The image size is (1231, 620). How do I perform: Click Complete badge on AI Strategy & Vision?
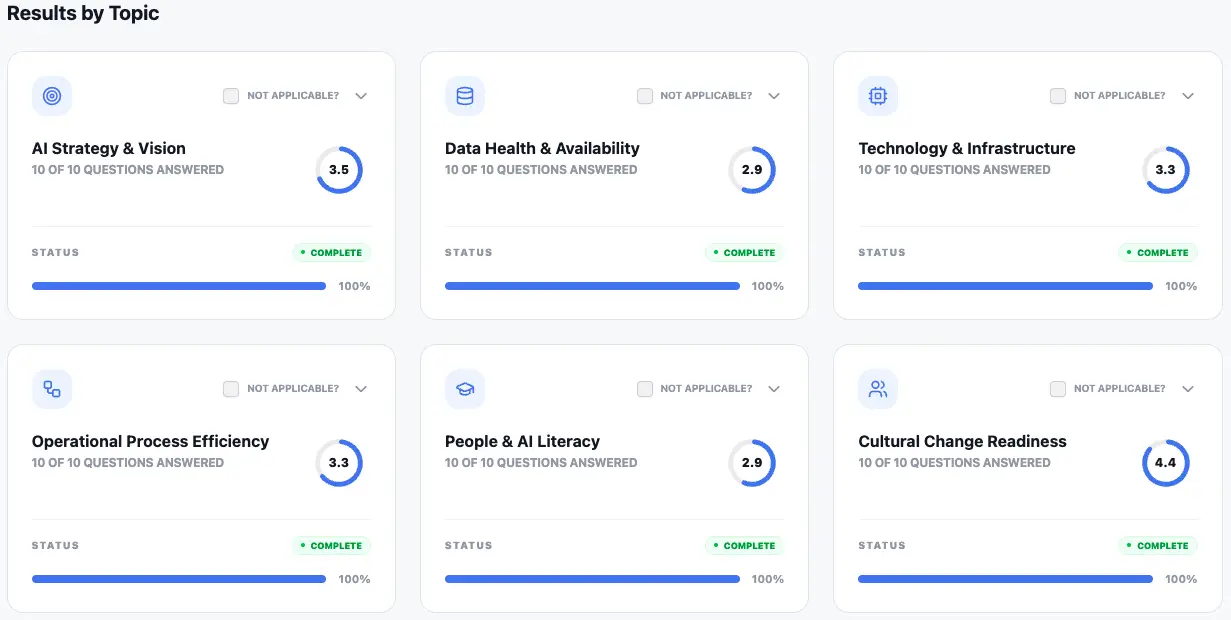331,253
